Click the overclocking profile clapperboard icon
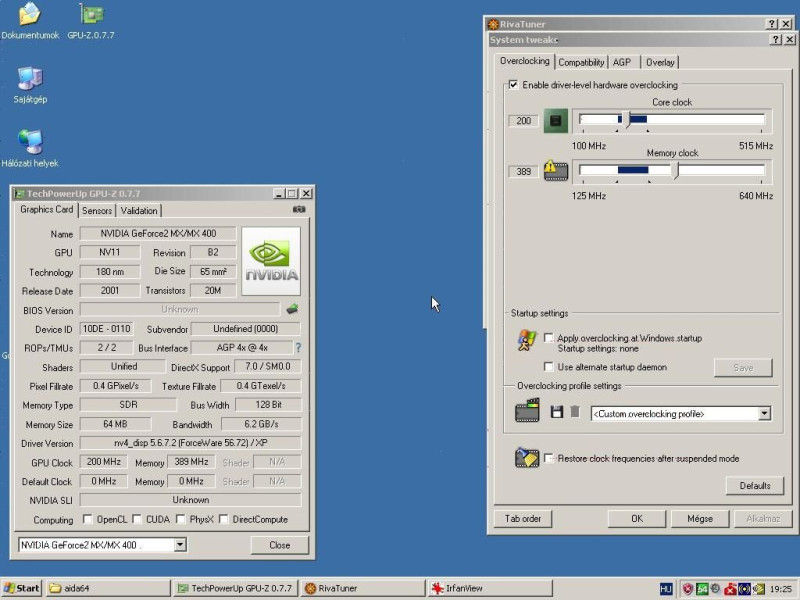The height and width of the screenshot is (600, 800). pyautogui.click(x=527, y=411)
